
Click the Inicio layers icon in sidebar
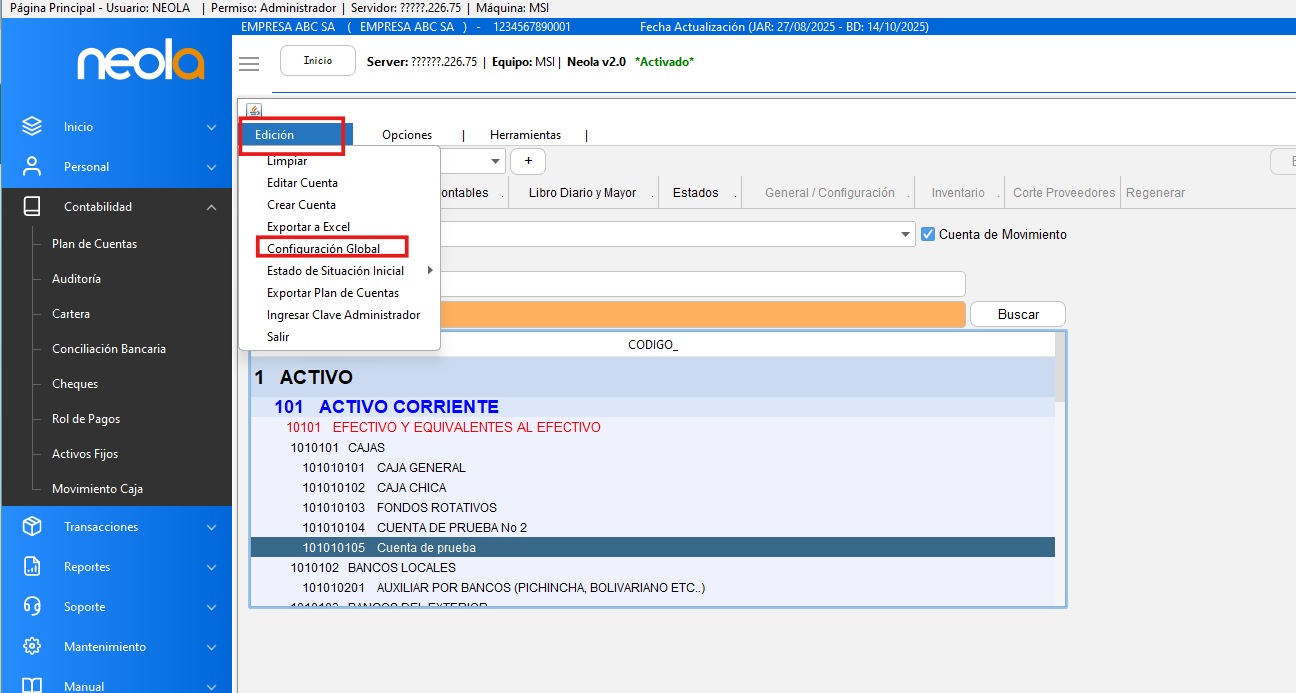point(32,127)
